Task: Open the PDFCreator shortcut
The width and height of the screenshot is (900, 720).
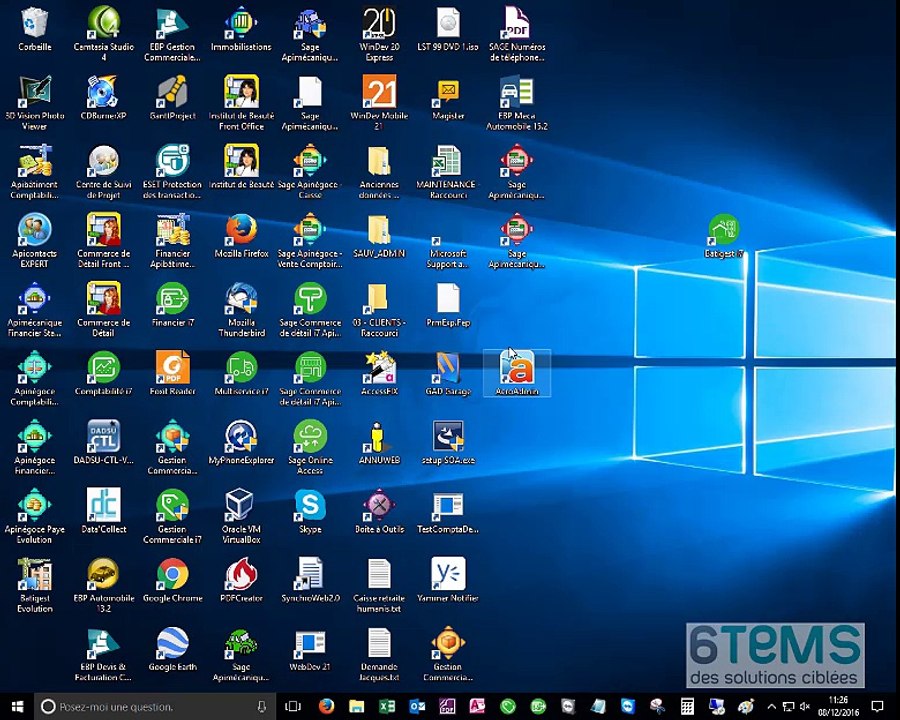Action: (x=241, y=580)
